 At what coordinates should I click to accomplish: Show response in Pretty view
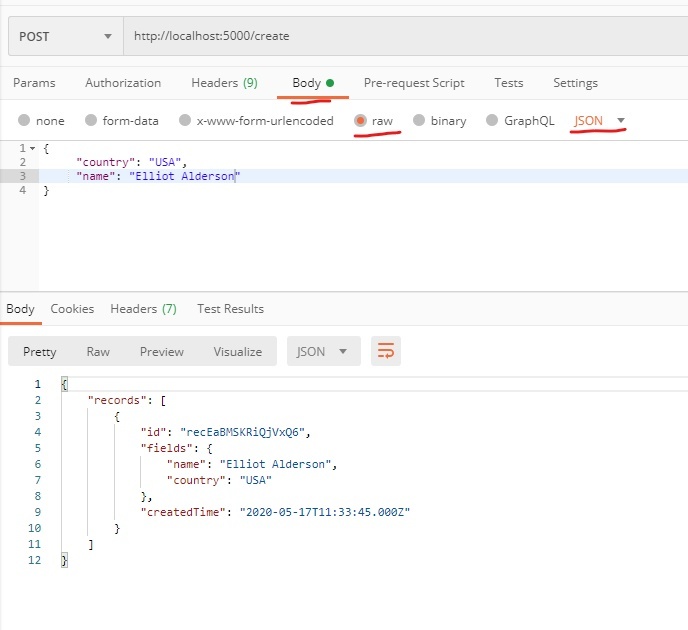pyautogui.click(x=40, y=351)
